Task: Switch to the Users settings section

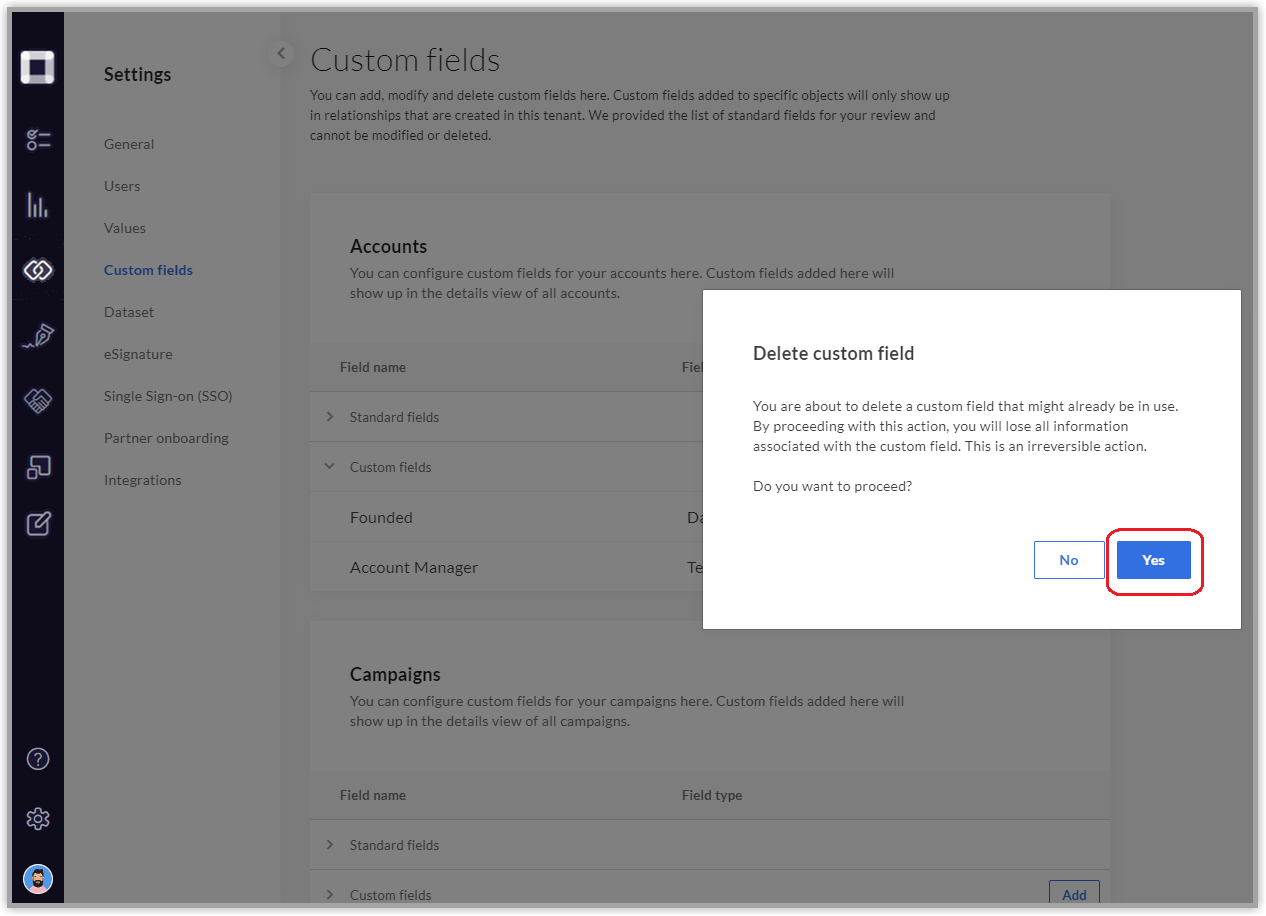Action: pos(122,185)
